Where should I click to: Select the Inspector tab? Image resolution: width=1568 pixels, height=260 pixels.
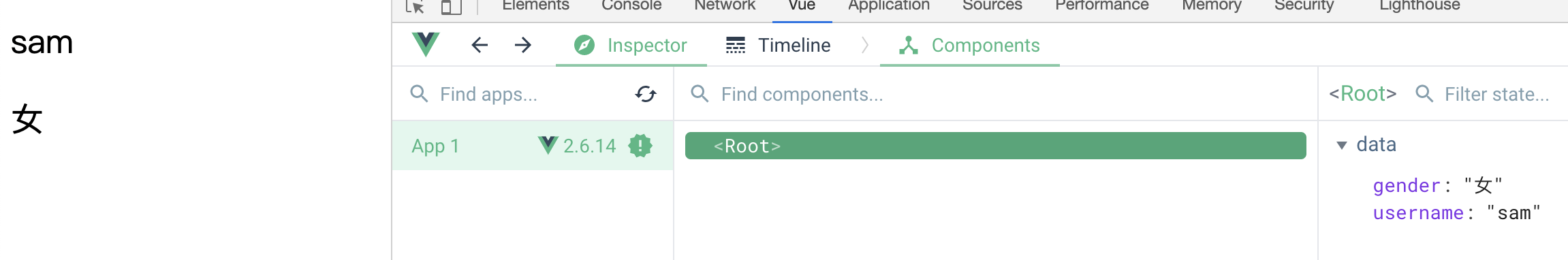(x=631, y=45)
